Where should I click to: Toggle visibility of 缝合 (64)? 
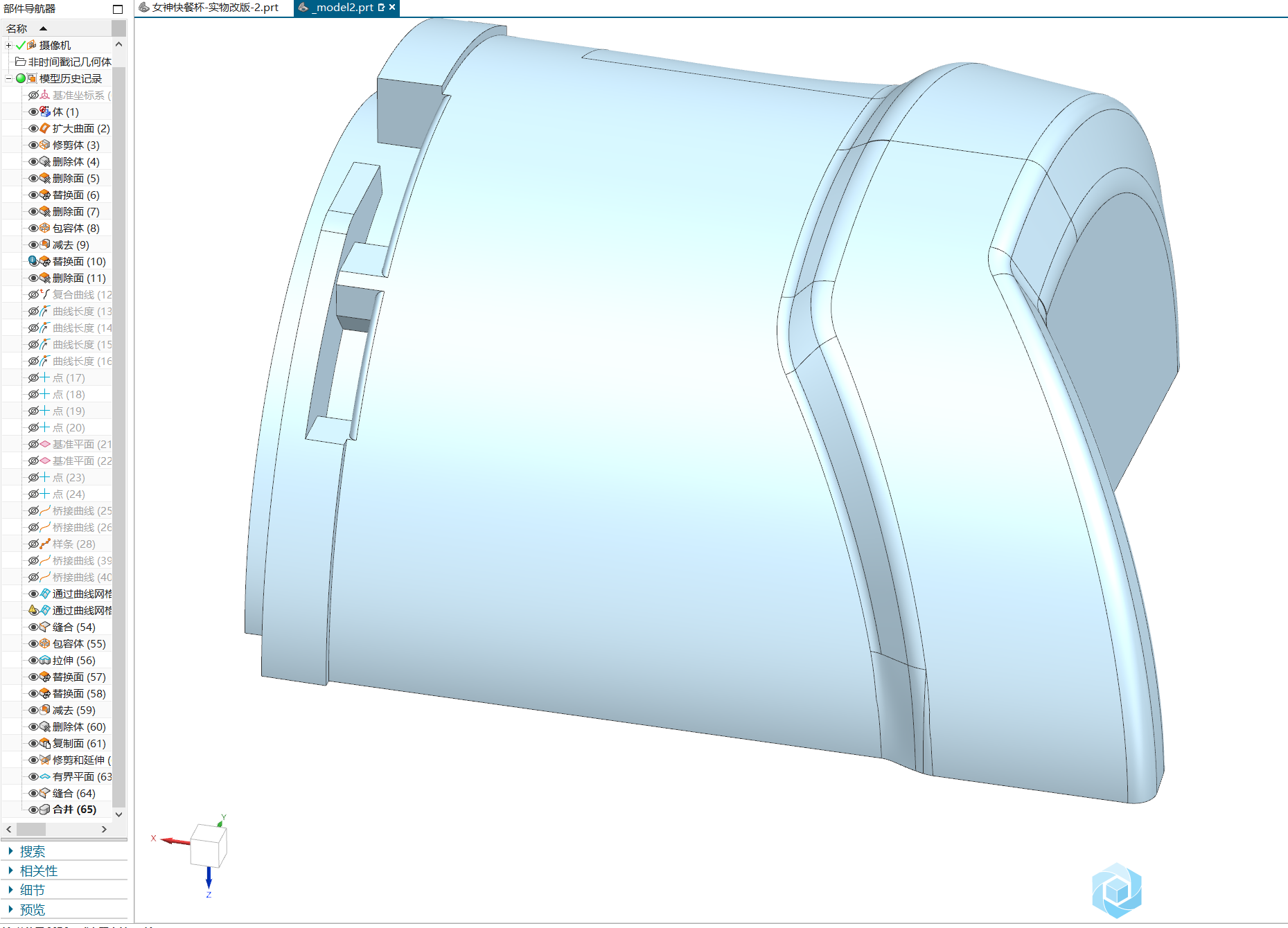(33, 793)
